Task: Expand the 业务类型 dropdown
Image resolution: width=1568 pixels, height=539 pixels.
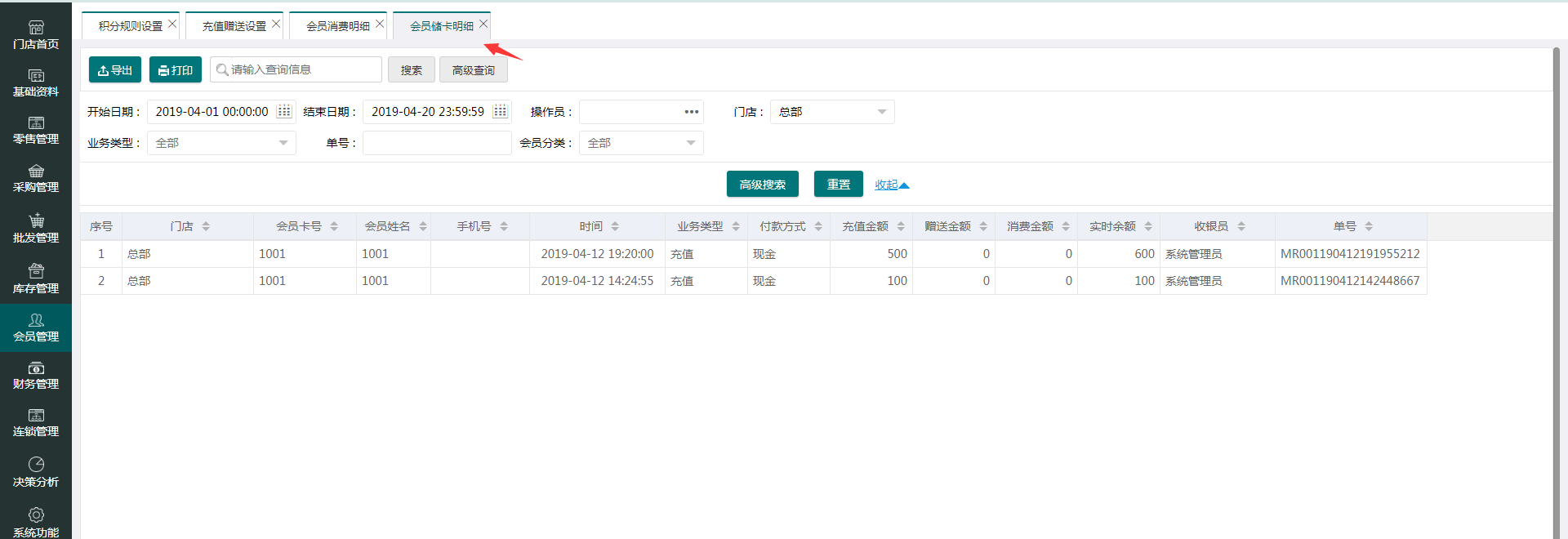Action: coord(221,143)
